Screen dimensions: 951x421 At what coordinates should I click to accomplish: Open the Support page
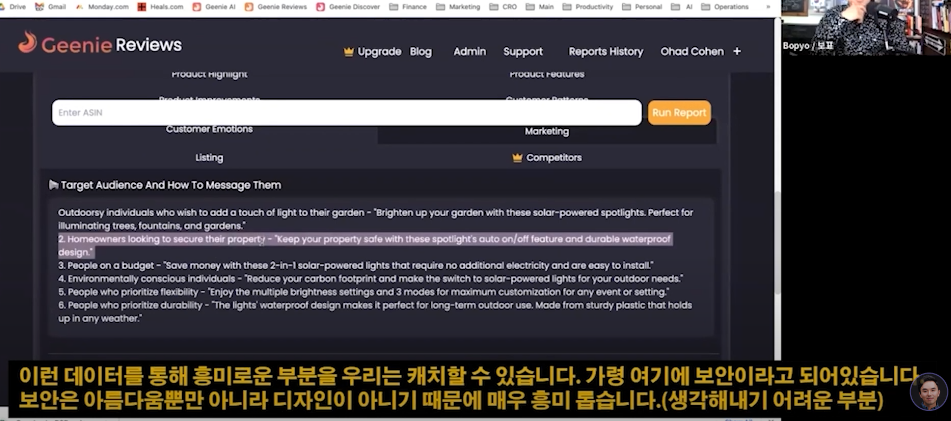coord(523,52)
